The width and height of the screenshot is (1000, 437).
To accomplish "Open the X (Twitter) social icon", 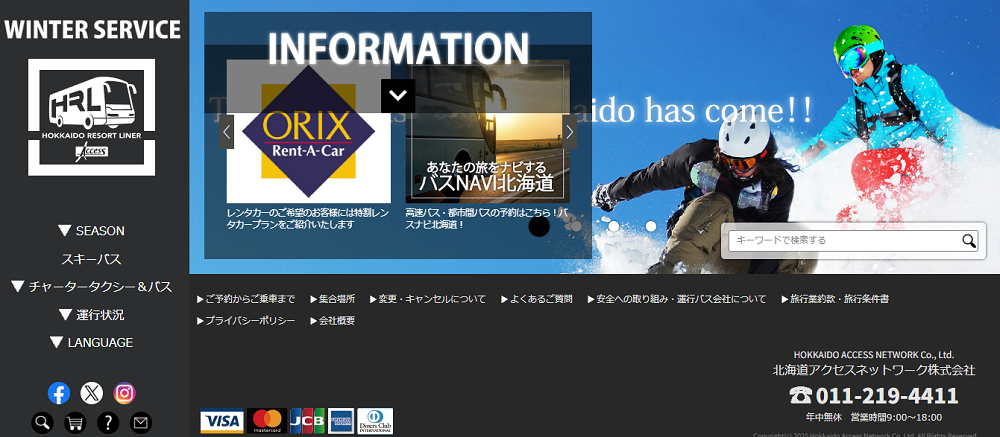I will (x=92, y=393).
